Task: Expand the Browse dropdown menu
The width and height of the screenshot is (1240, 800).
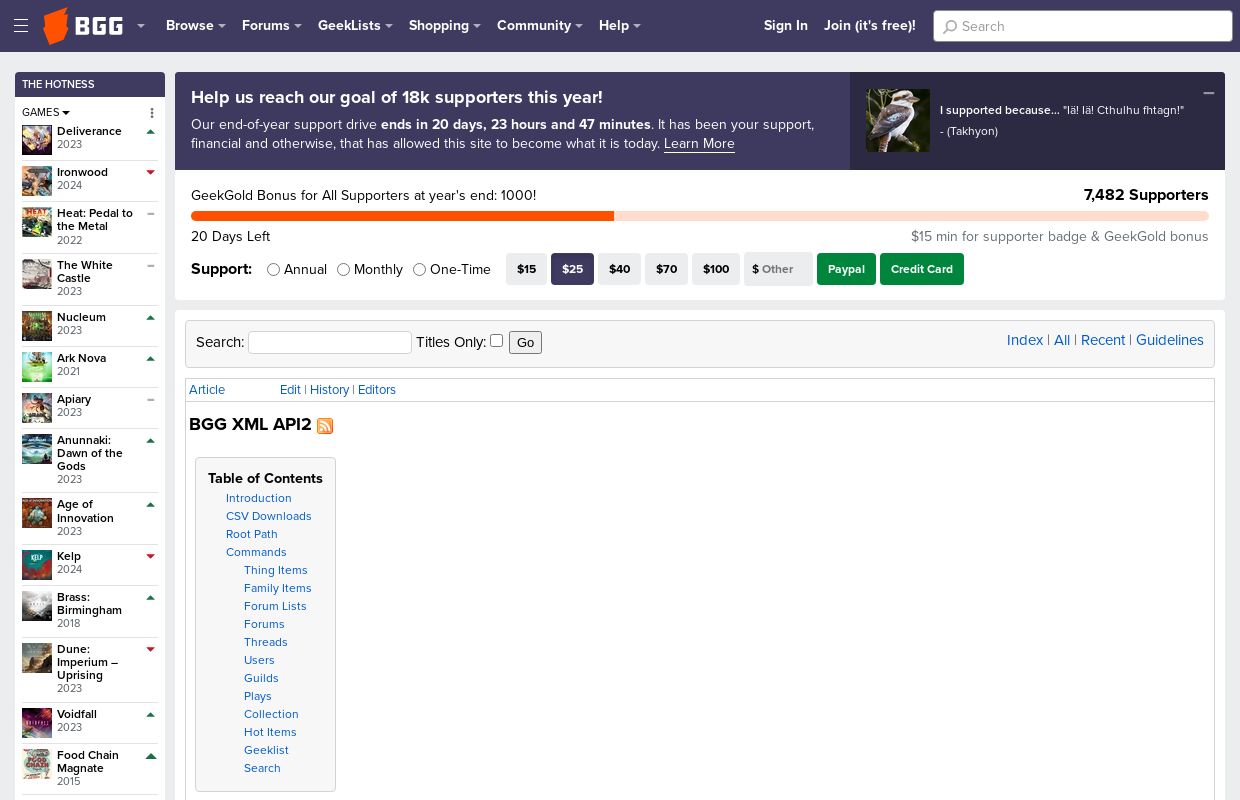Action: (195, 26)
